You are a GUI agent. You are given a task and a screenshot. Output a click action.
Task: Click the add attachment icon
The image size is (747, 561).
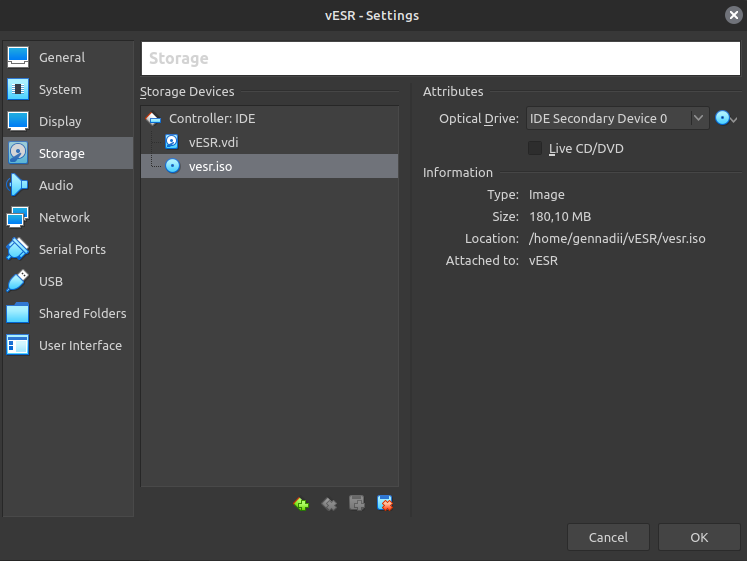(356, 504)
